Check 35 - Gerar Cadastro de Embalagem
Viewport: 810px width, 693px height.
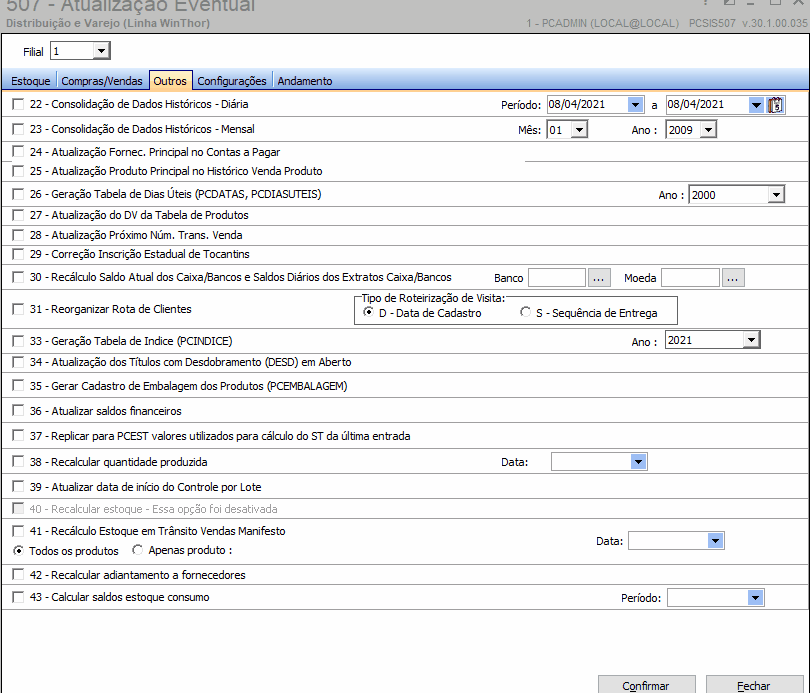[x=18, y=385]
